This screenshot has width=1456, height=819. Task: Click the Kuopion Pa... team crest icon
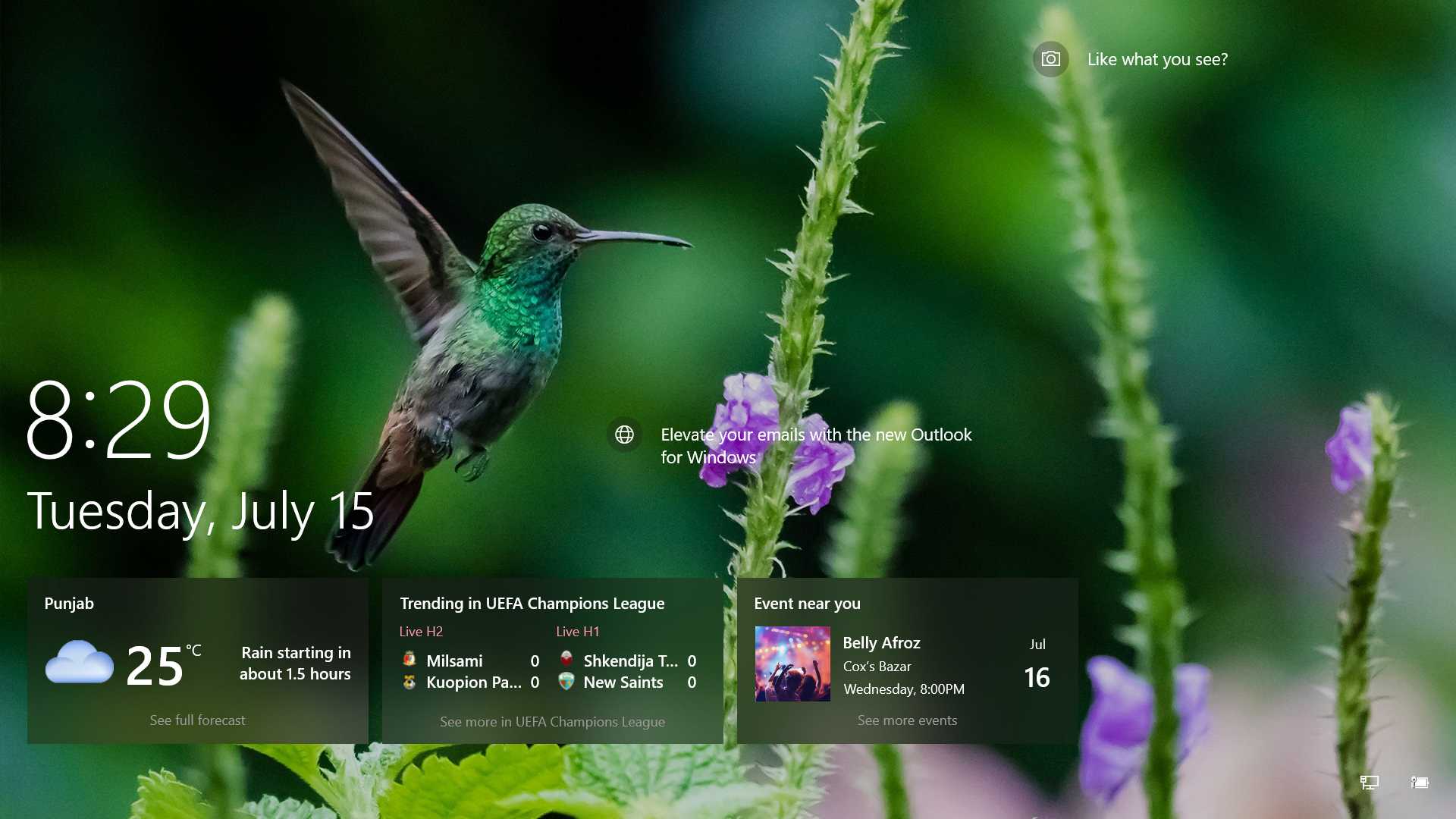(409, 682)
